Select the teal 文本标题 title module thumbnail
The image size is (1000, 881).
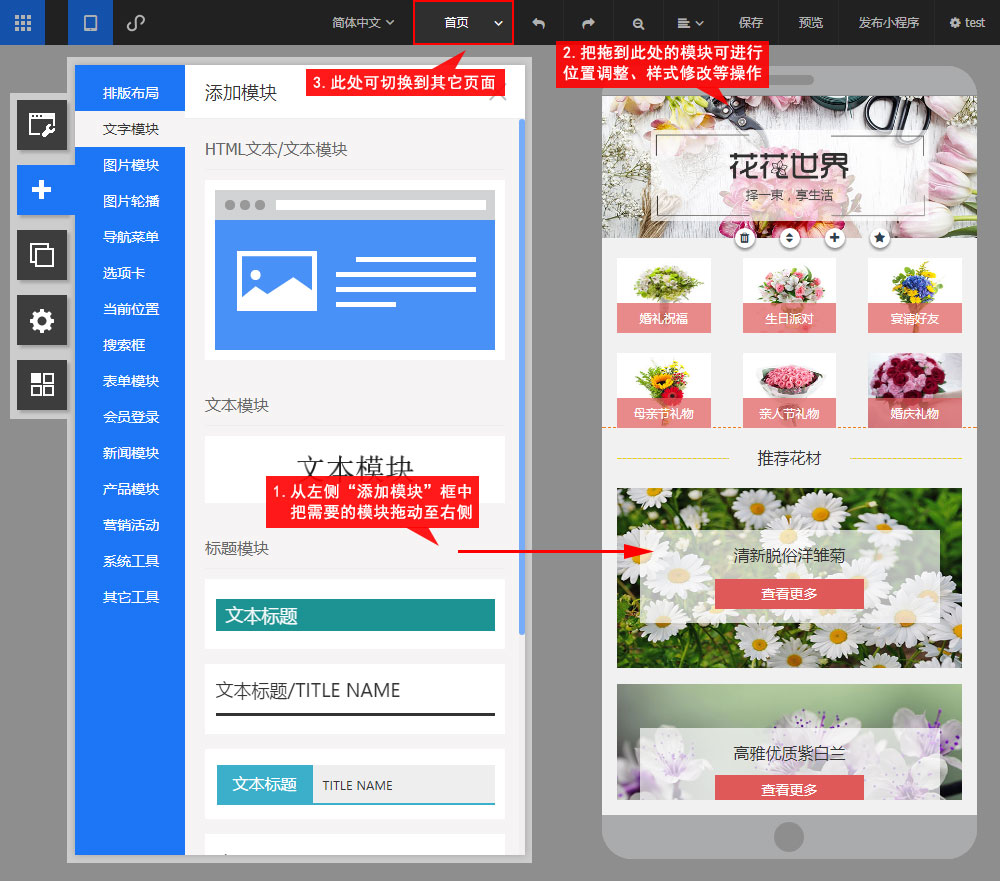[355, 615]
